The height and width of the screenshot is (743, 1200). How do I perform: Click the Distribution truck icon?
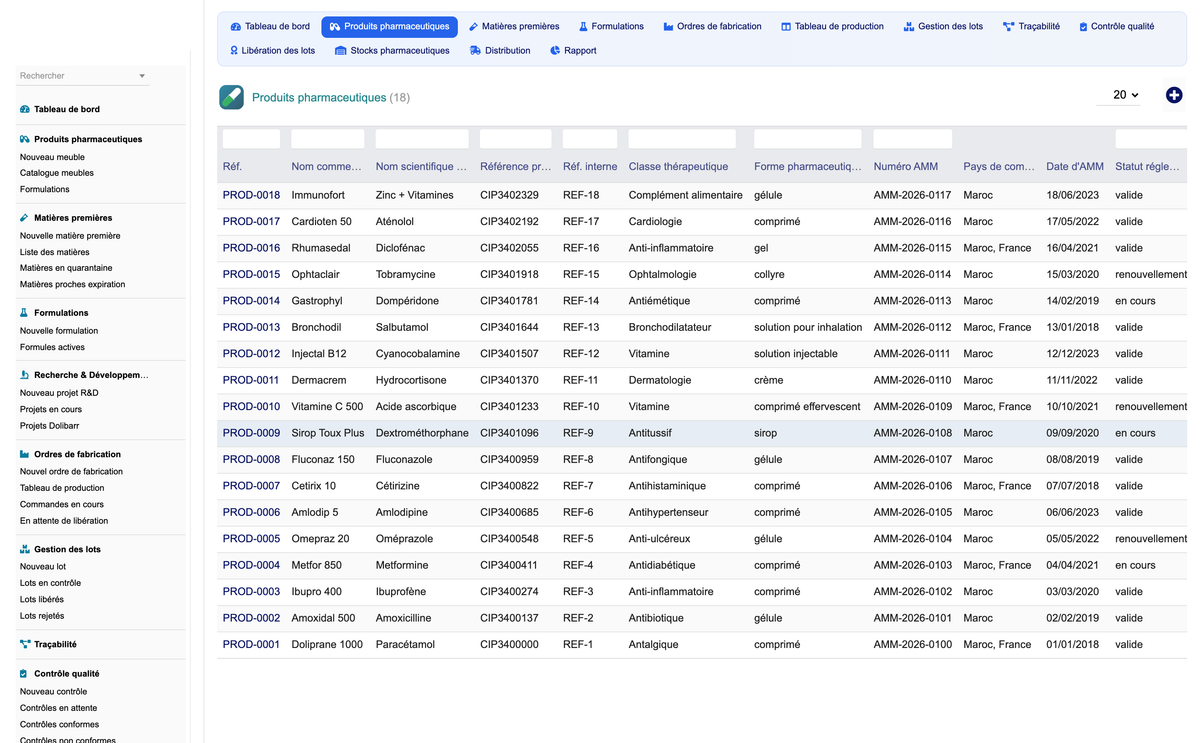[x=475, y=51]
